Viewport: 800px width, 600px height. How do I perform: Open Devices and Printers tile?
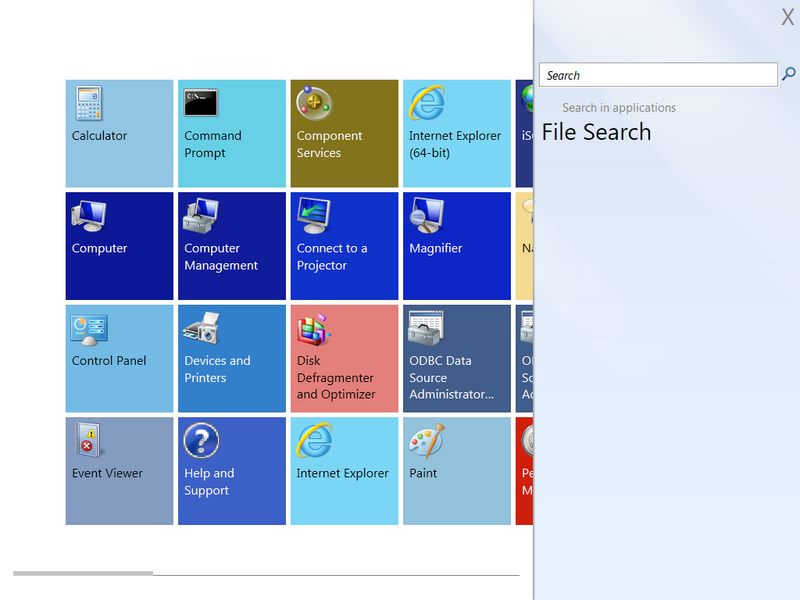(231, 359)
